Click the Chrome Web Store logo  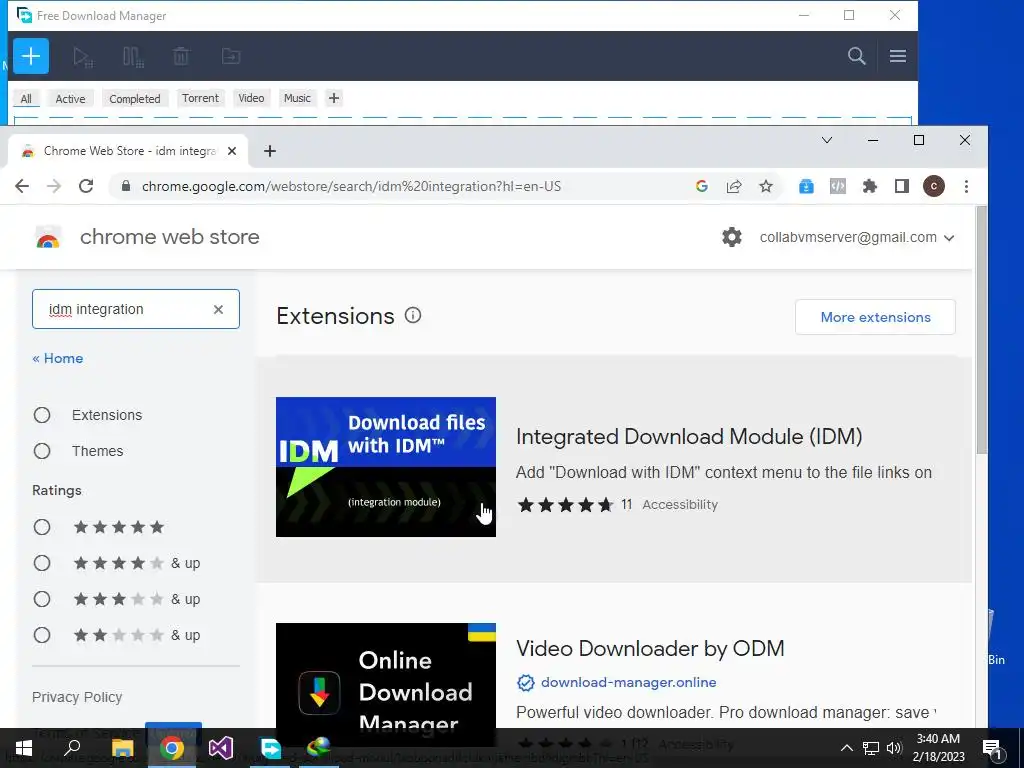(48, 237)
